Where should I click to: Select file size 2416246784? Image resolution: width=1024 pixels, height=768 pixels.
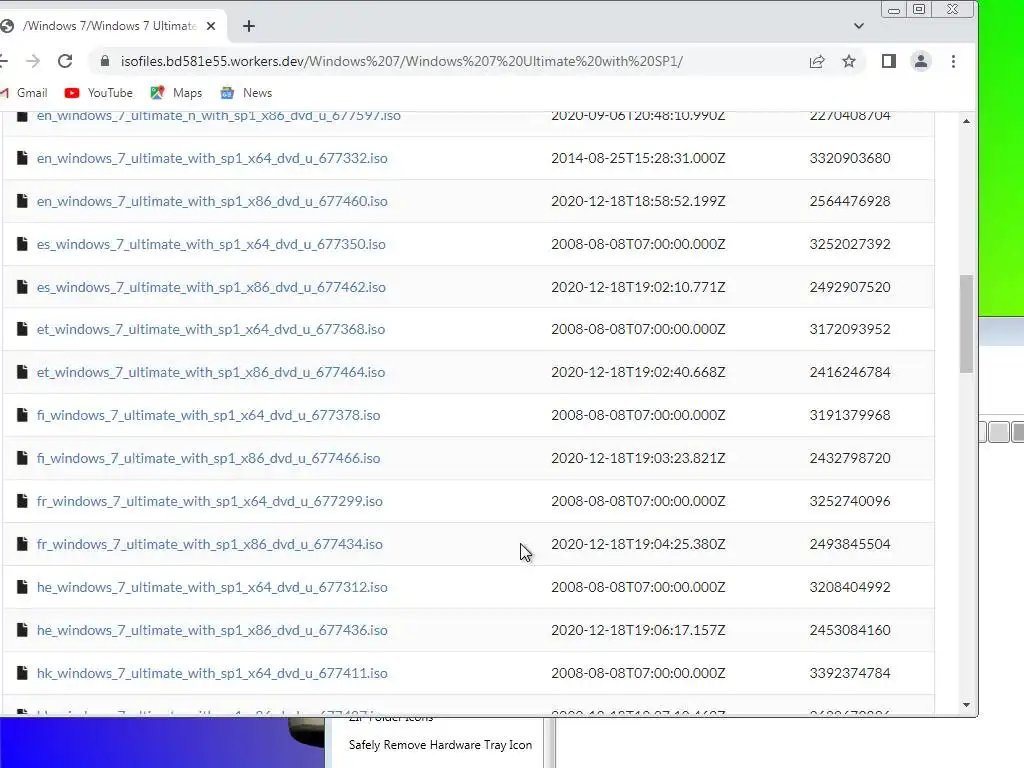click(x=850, y=372)
